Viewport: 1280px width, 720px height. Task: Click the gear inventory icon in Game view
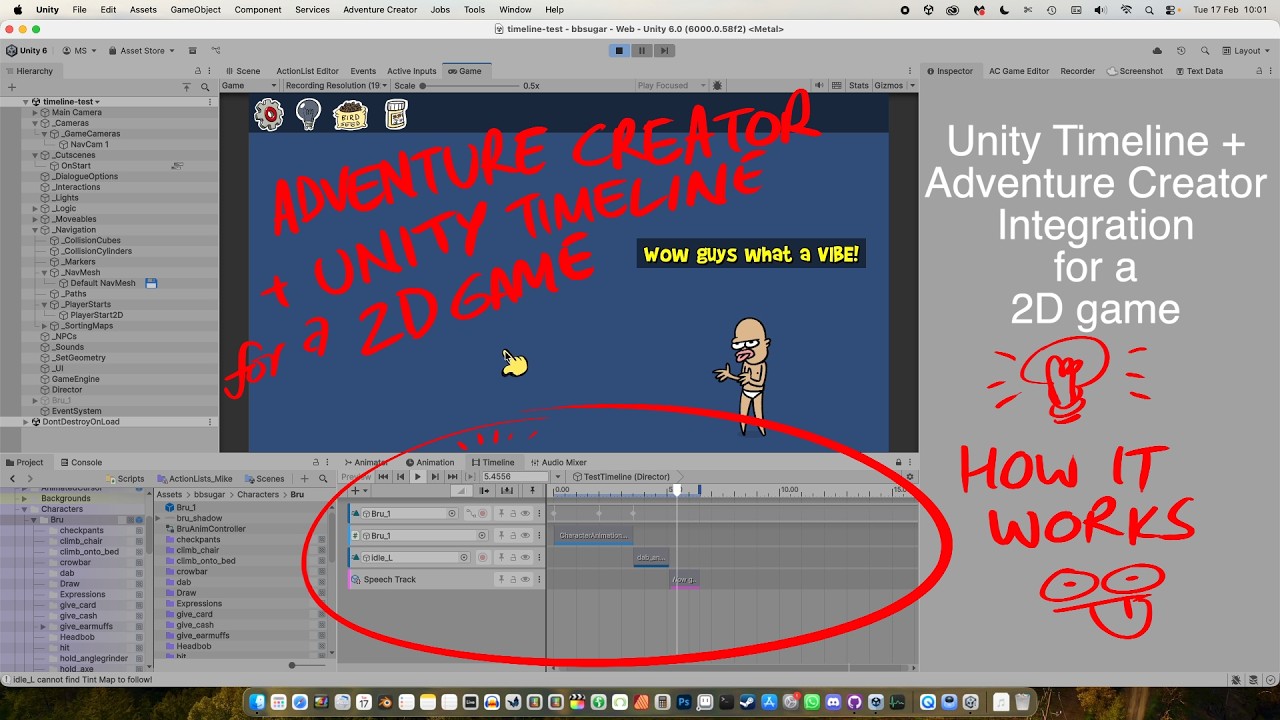pyautogui.click(x=269, y=115)
